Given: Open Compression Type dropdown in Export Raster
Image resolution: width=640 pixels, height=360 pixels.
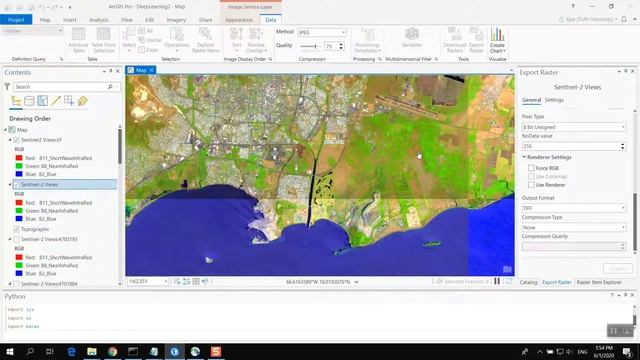Looking at the screenshot, I should coord(574,227).
